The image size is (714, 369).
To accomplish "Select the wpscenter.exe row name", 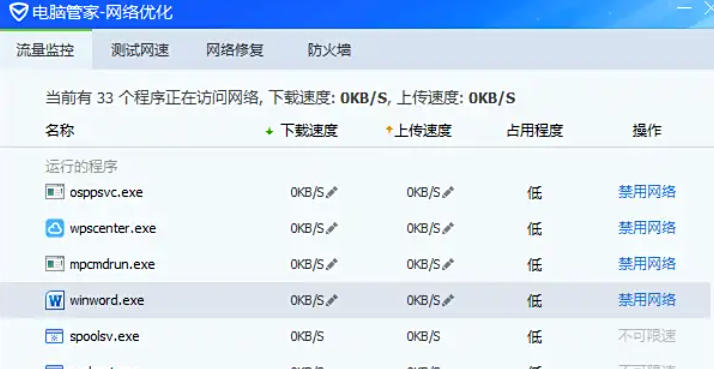I will point(113,228).
